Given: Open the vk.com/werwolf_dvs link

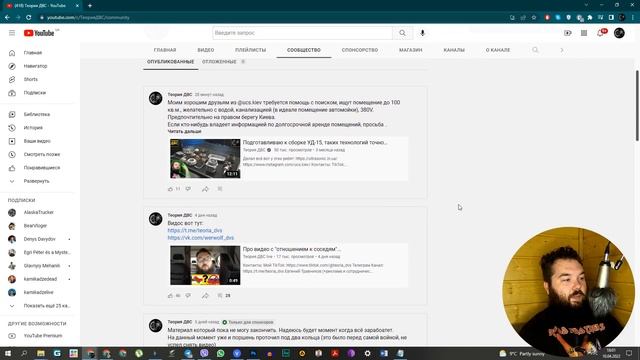Looking at the screenshot, I should (x=200, y=238).
